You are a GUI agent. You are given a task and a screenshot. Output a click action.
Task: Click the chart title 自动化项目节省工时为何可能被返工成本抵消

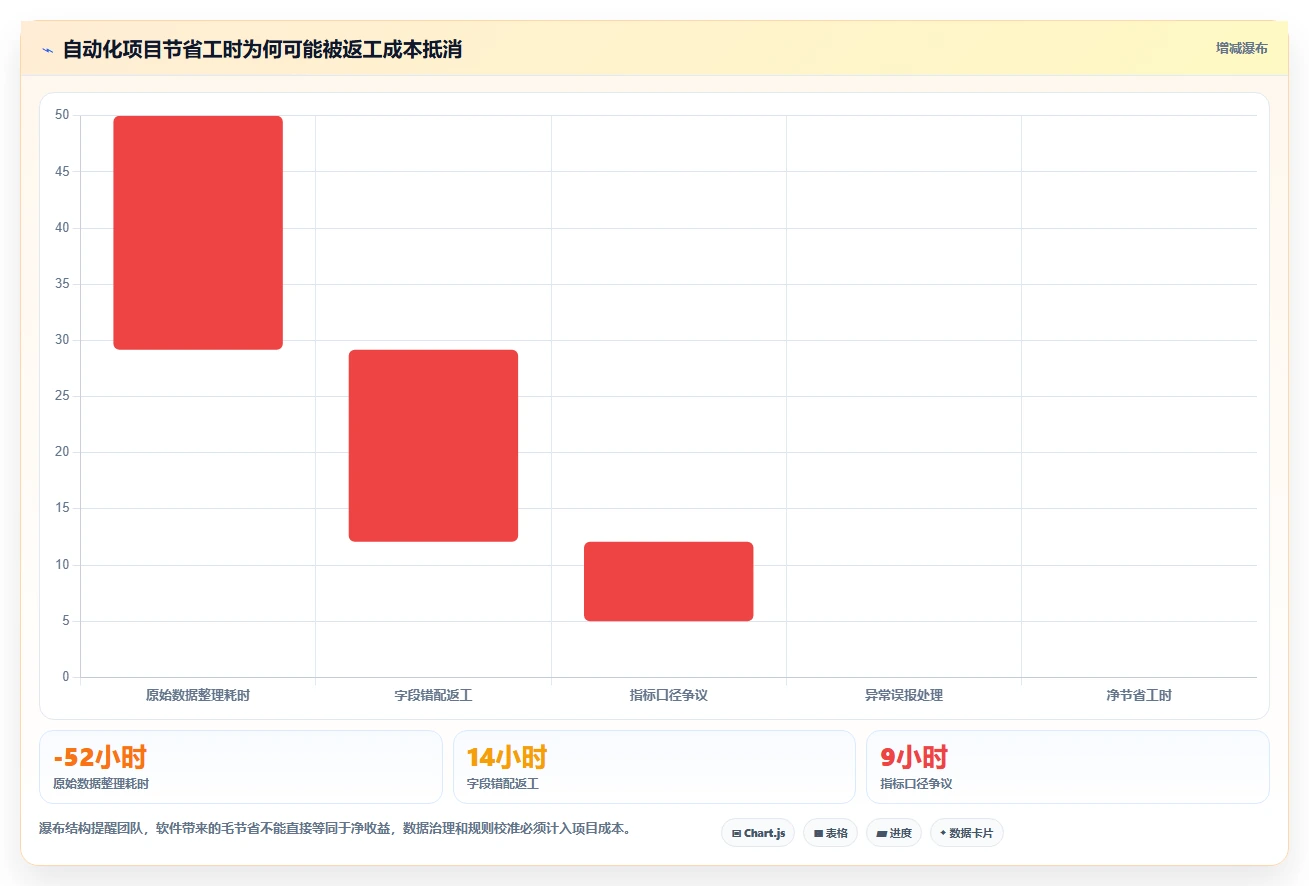pyautogui.click(x=262, y=49)
